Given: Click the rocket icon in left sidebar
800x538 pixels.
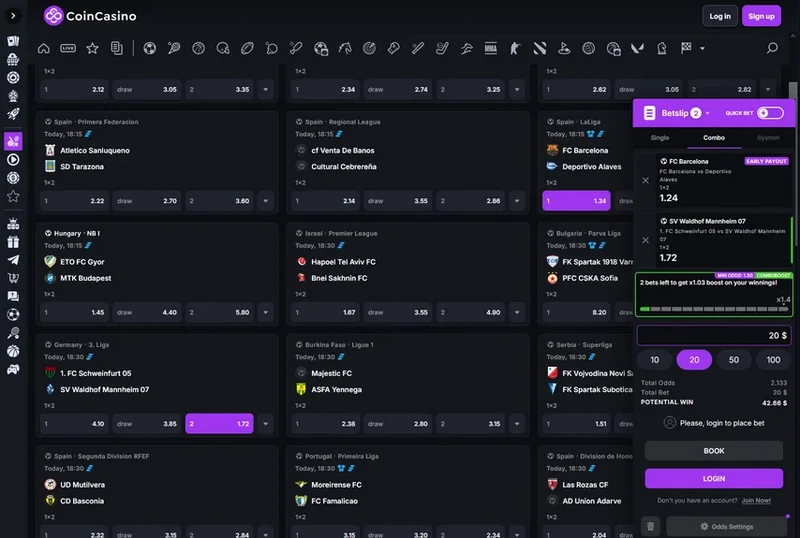Looking at the screenshot, I should 13,114.
